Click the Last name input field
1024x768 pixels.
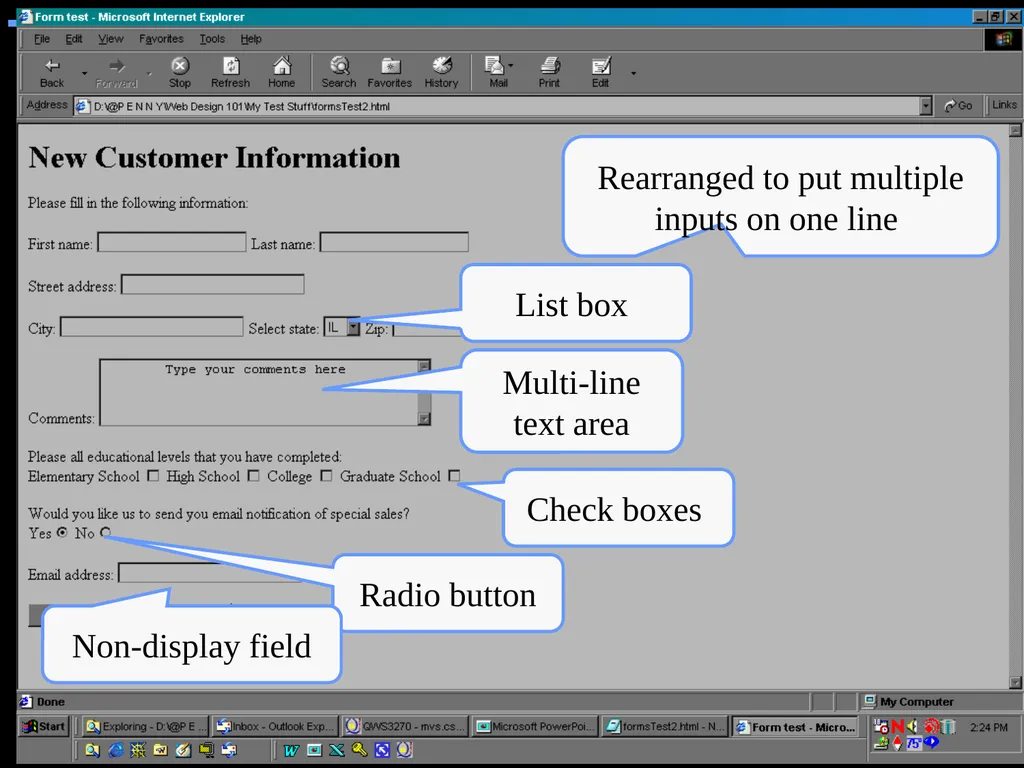tap(394, 242)
